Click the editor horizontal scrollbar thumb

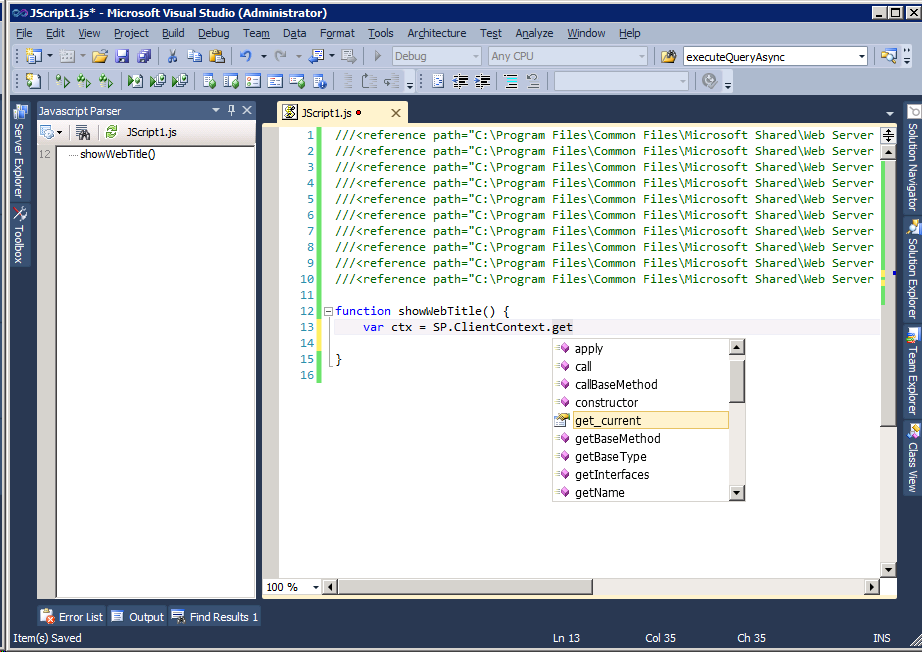click(x=465, y=587)
